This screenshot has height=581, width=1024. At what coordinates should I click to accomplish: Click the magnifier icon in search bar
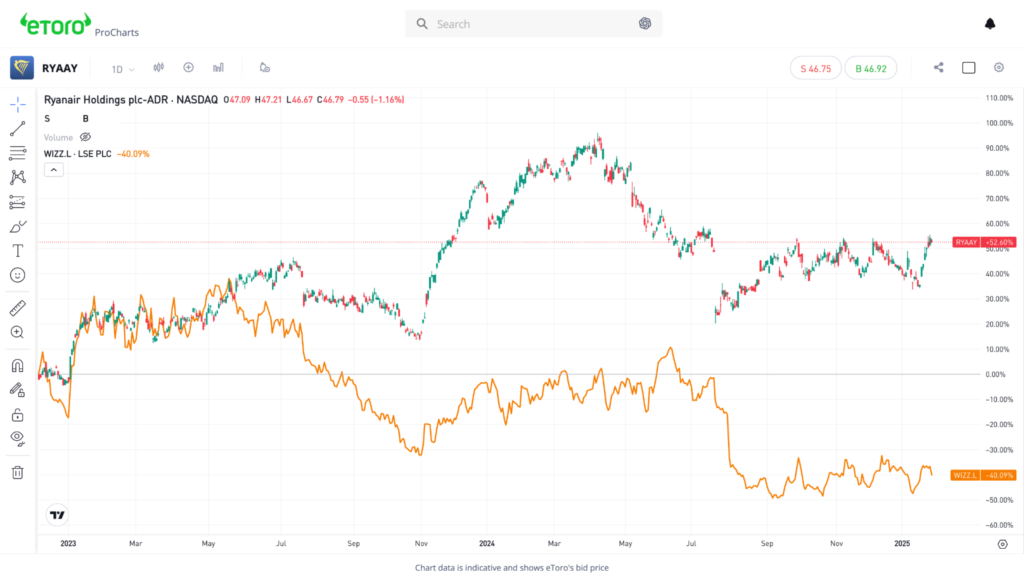pos(422,24)
